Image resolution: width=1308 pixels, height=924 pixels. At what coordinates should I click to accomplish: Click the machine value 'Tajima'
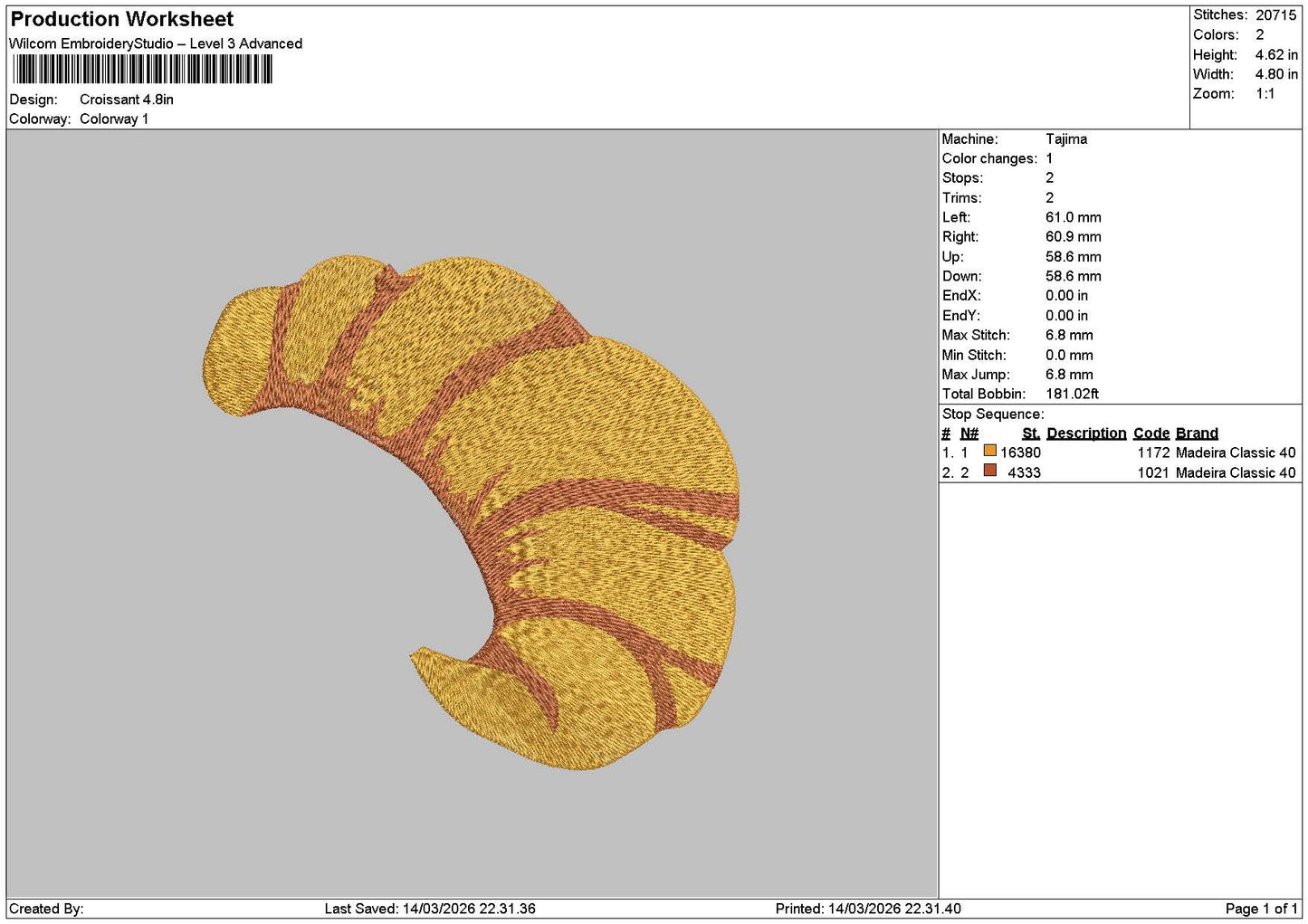[1066, 138]
